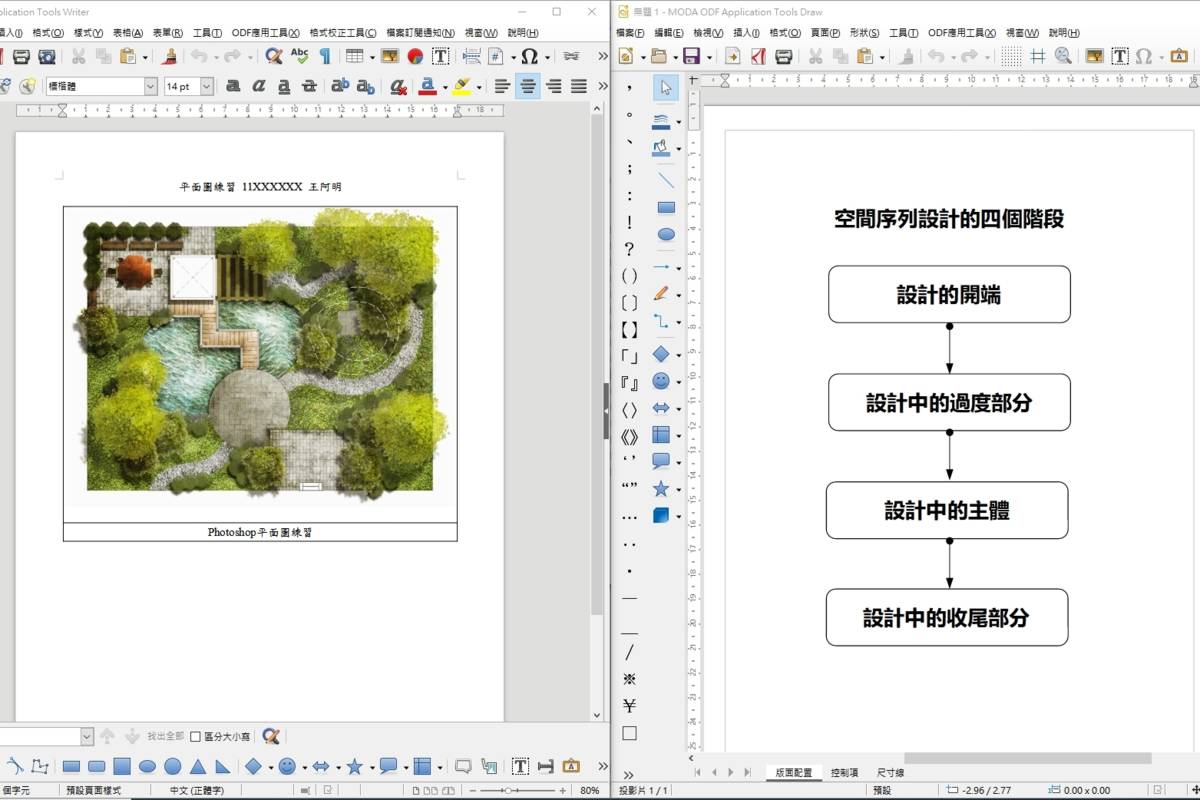Run the Abc spelling check in Writer
Image resolution: width=1200 pixels, height=800 pixels.
coord(299,57)
